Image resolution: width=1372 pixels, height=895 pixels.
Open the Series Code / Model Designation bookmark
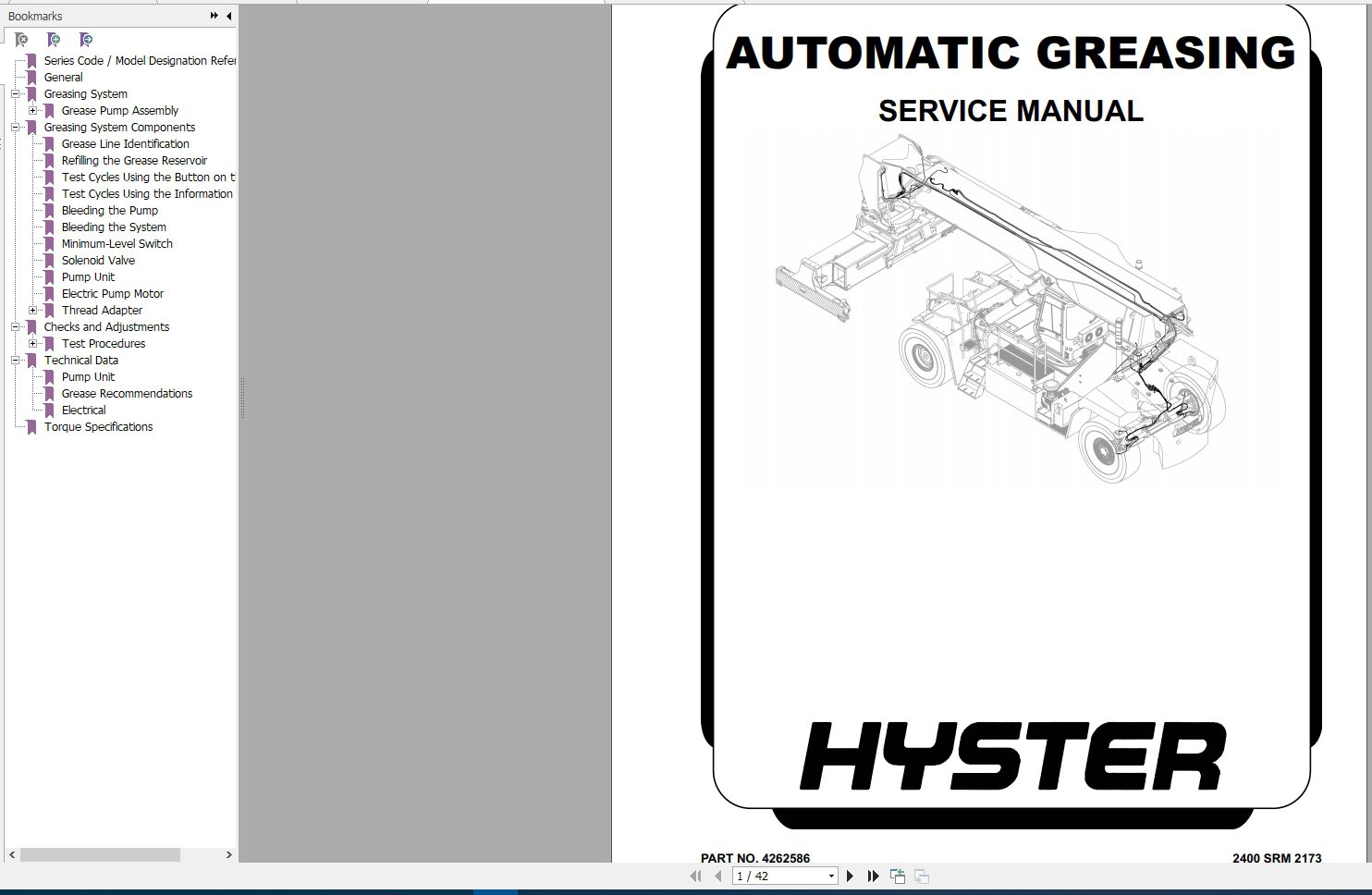(140, 61)
